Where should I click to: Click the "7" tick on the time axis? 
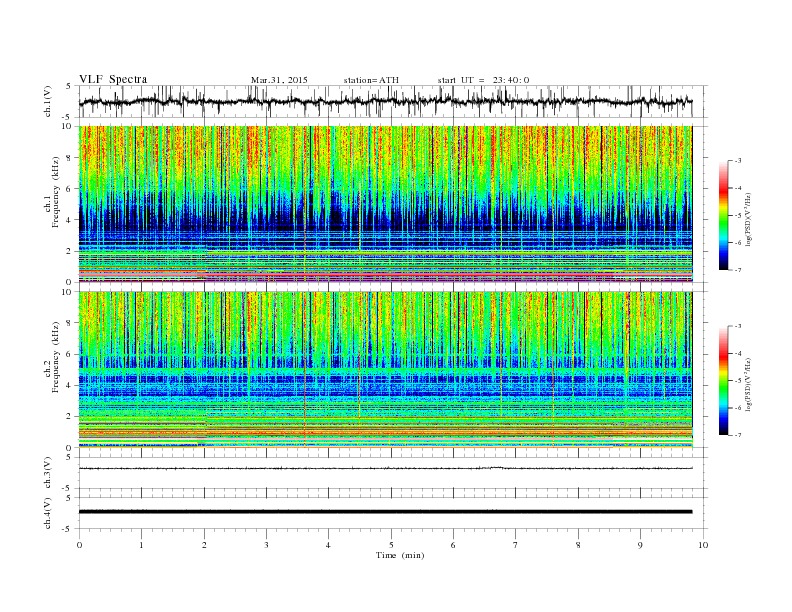515,545
